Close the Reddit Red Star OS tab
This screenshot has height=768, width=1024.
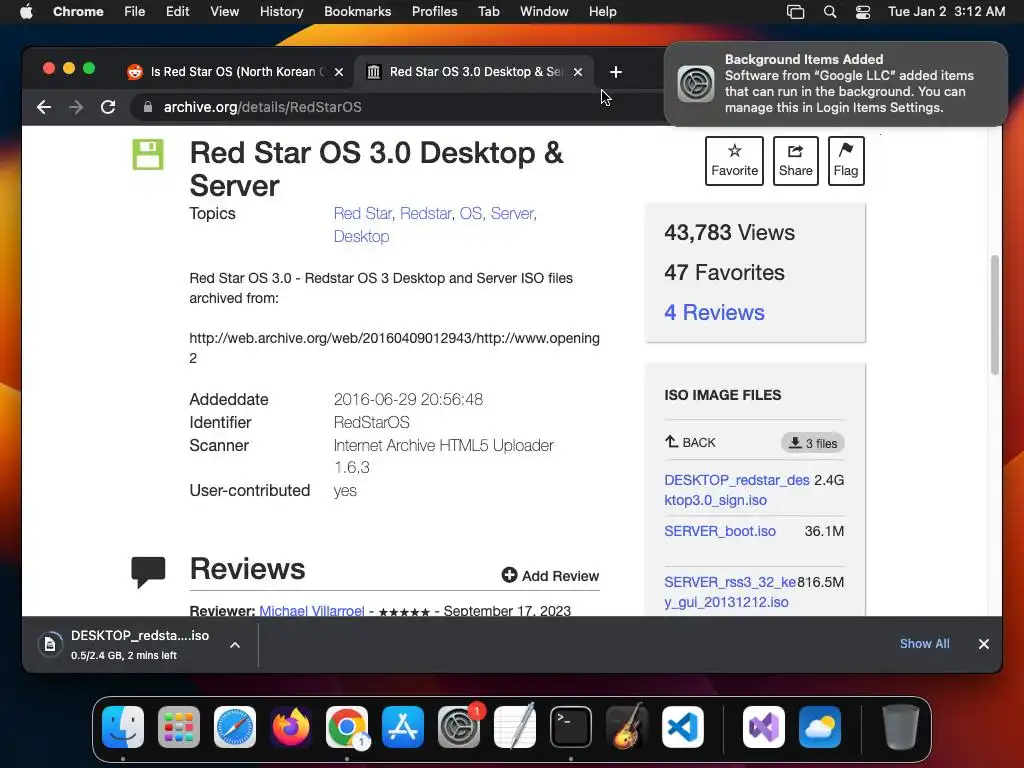click(339, 72)
